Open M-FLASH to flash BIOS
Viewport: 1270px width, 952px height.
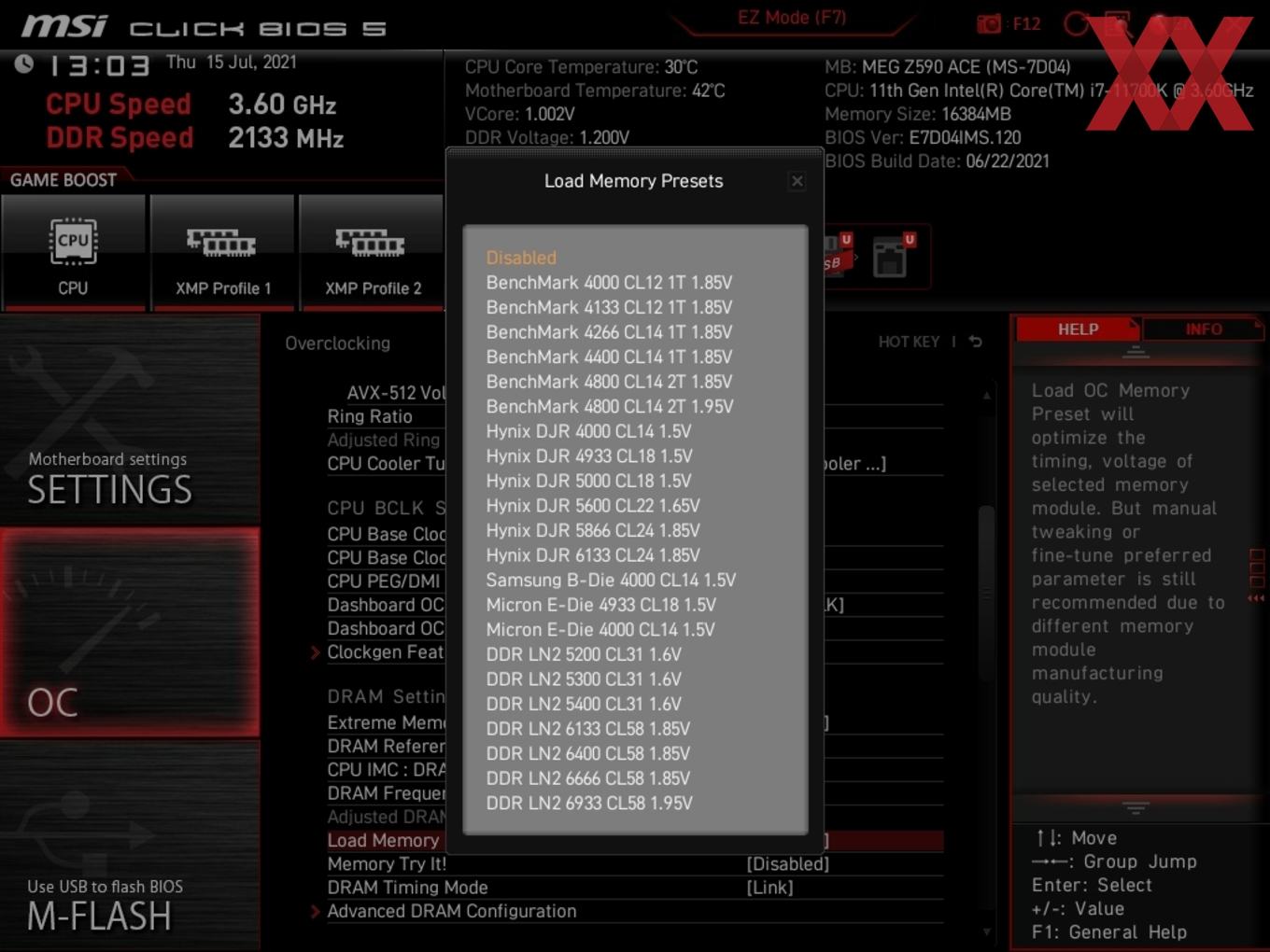point(130,847)
